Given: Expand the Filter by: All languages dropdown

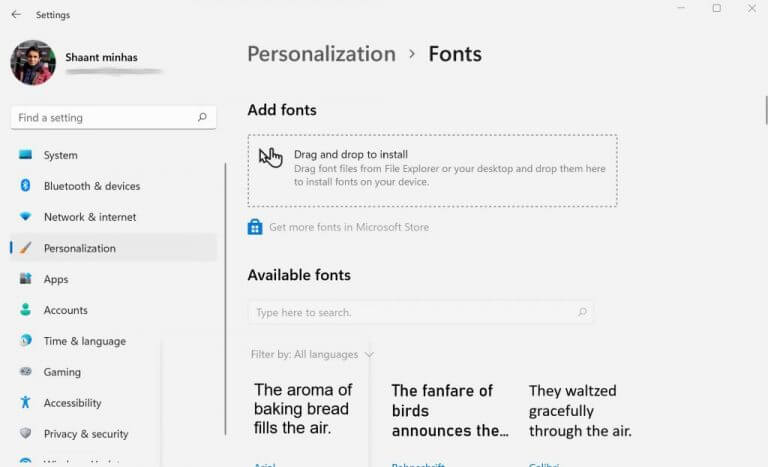Looking at the screenshot, I should [312, 354].
